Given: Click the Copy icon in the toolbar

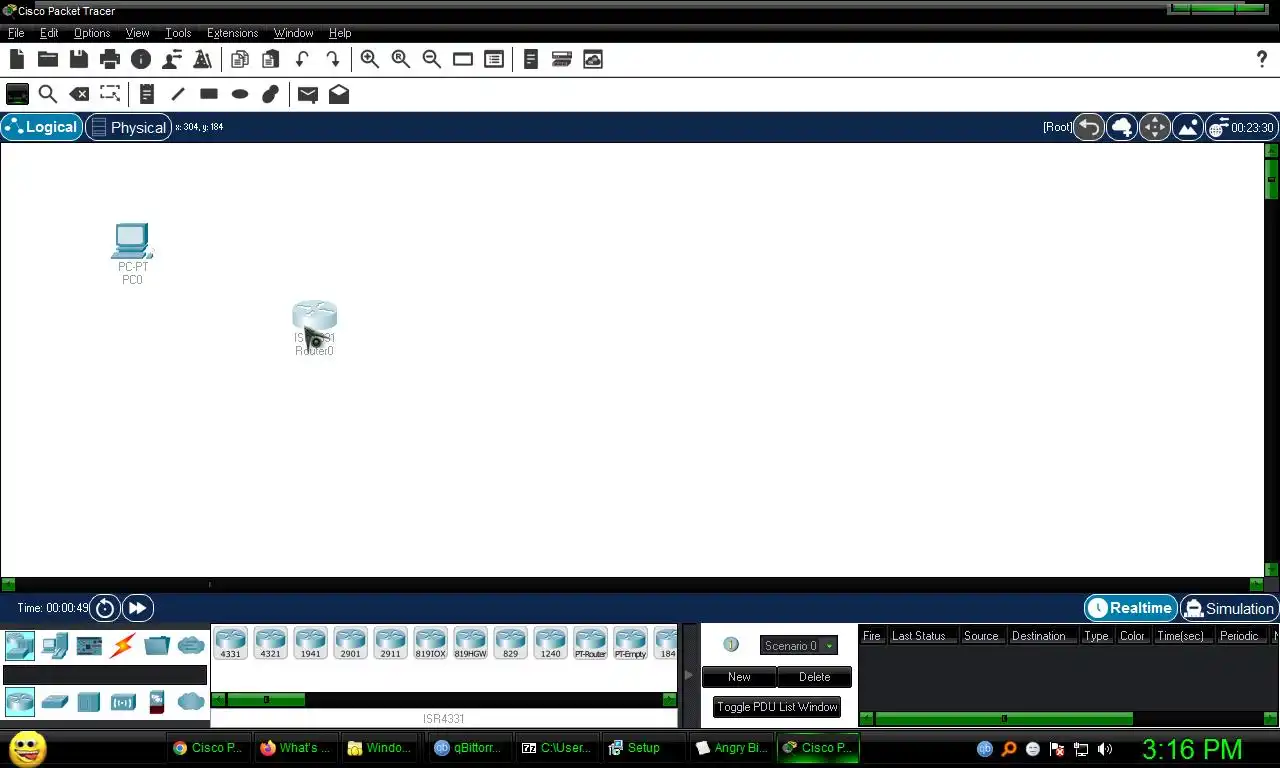Looking at the screenshot, I should pyautogui.click(x=240, y=59).
